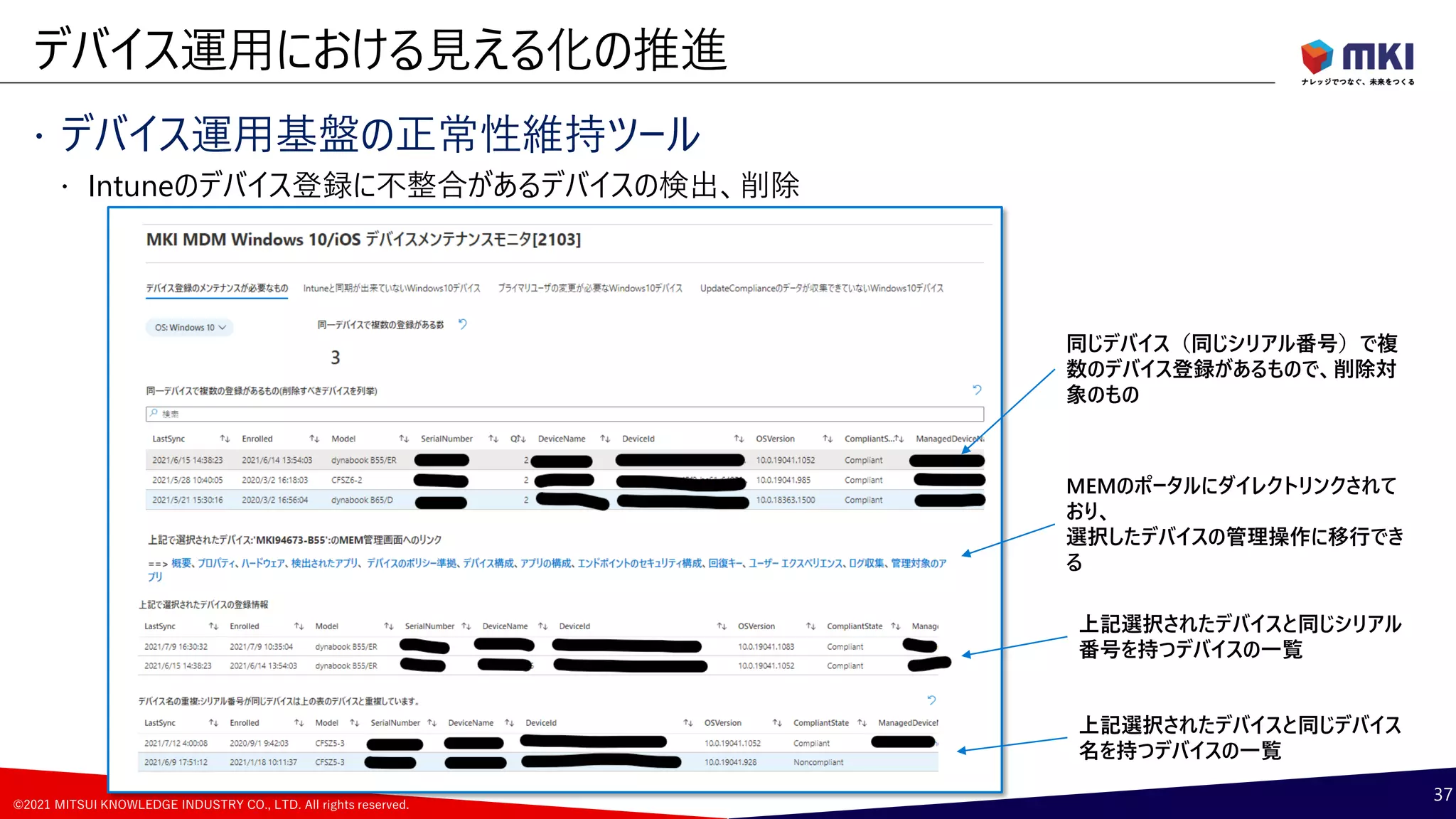Open the 概要 link
The height and width of the screenshot is (819, 1456).
click(x=181, y=563)
